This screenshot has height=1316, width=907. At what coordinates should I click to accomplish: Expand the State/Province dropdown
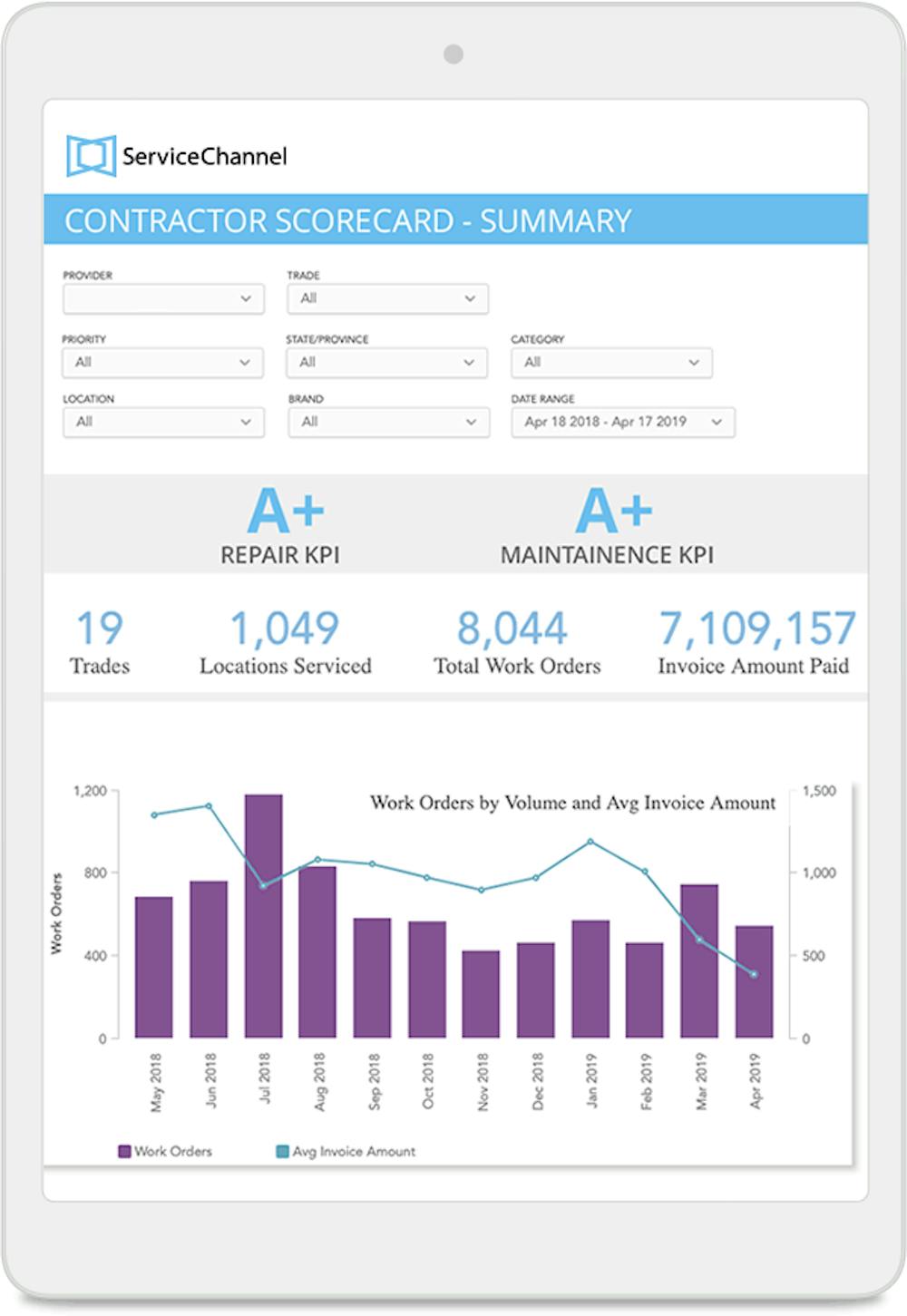click(x=387, y=362)
